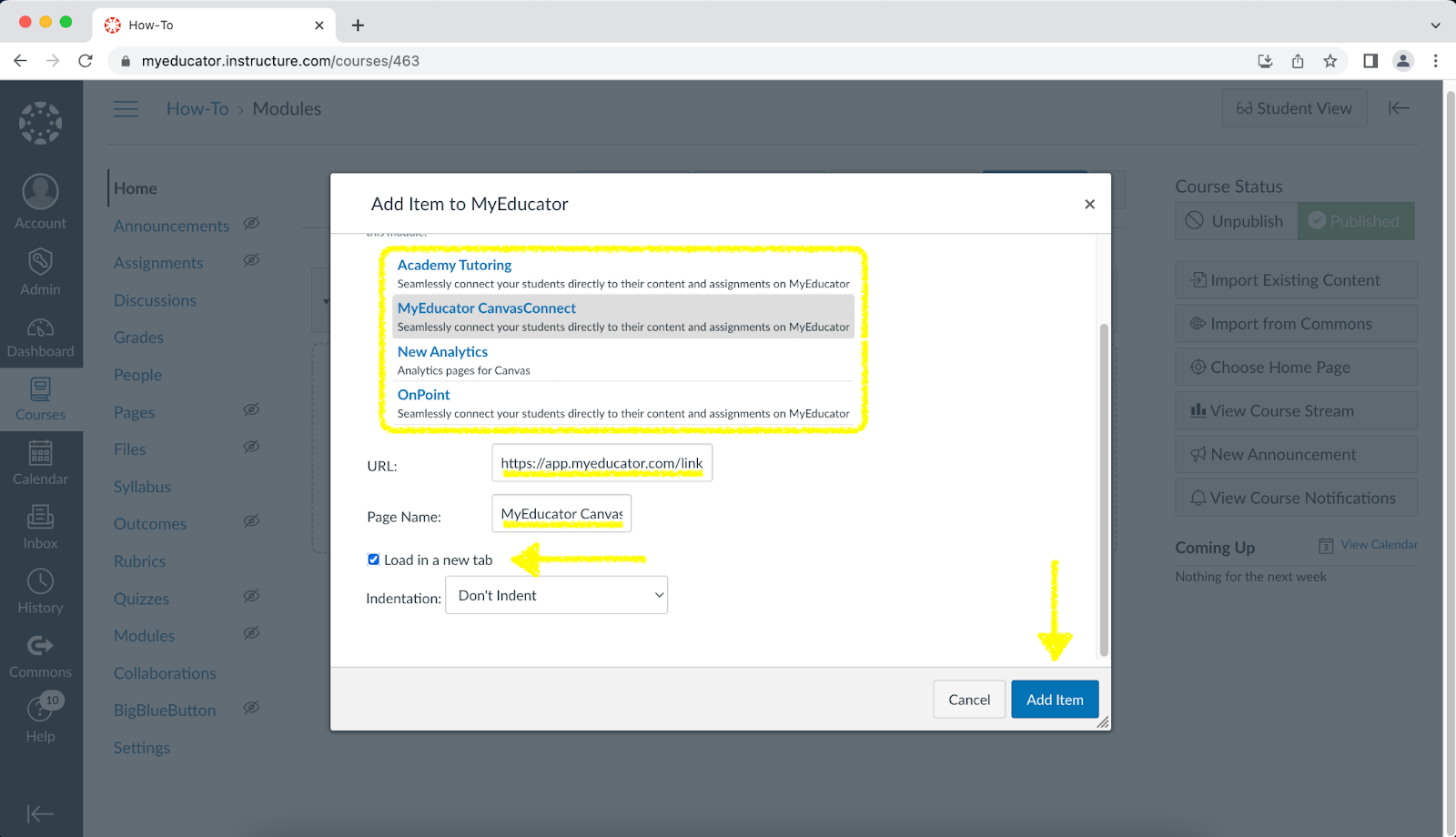Open Courses in global navigation

point(41,399)
